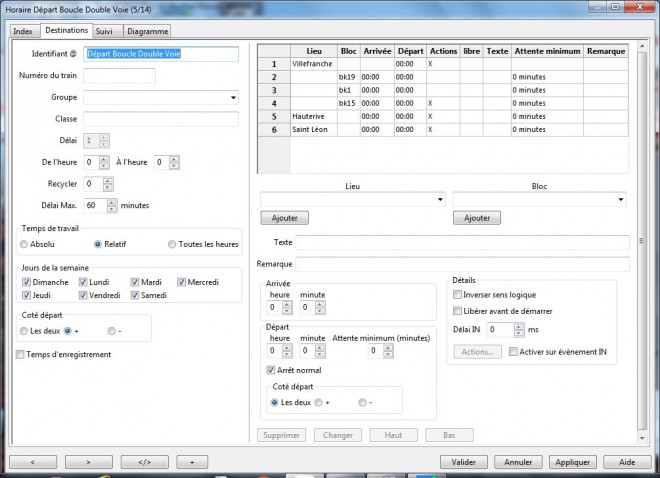Select the bk19 cell in table
Screen dimensions: 660x478
click(x=349, y=77)
